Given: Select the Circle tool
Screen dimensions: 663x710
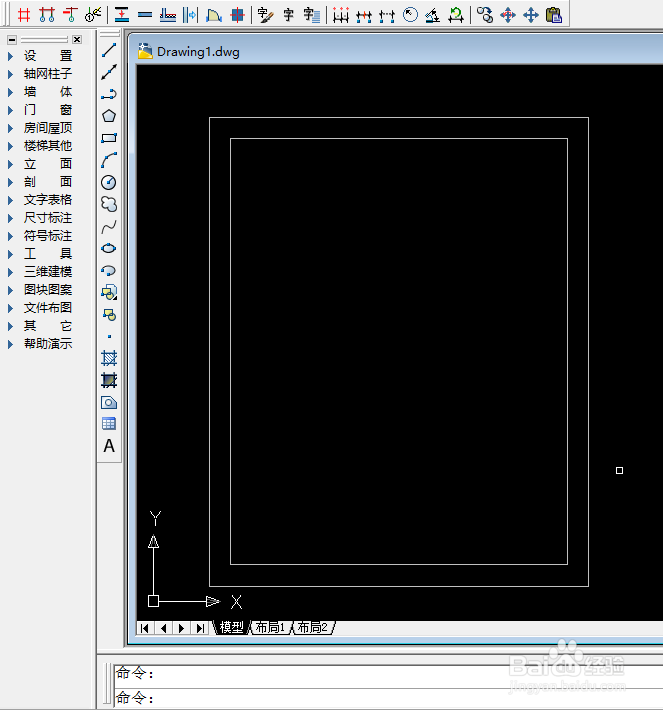Looking at the screenshot, I should 109,182.
